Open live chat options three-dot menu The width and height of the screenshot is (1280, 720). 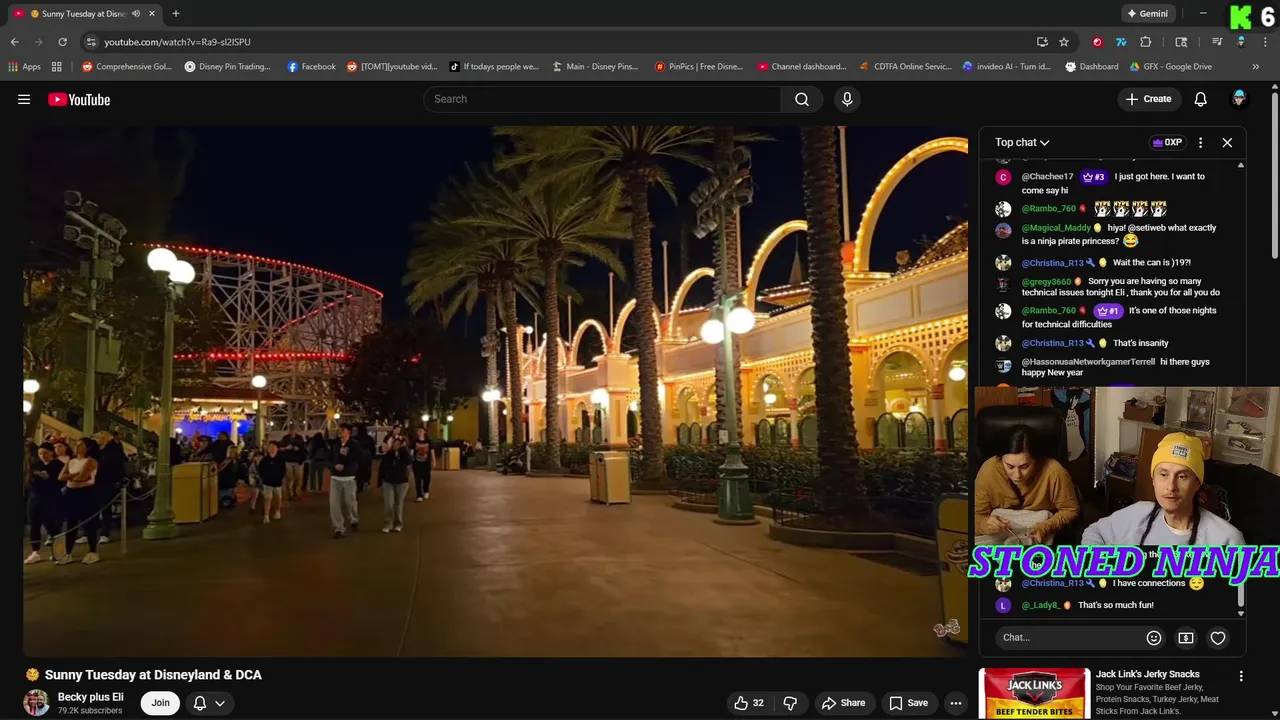tap(1200, 142)
